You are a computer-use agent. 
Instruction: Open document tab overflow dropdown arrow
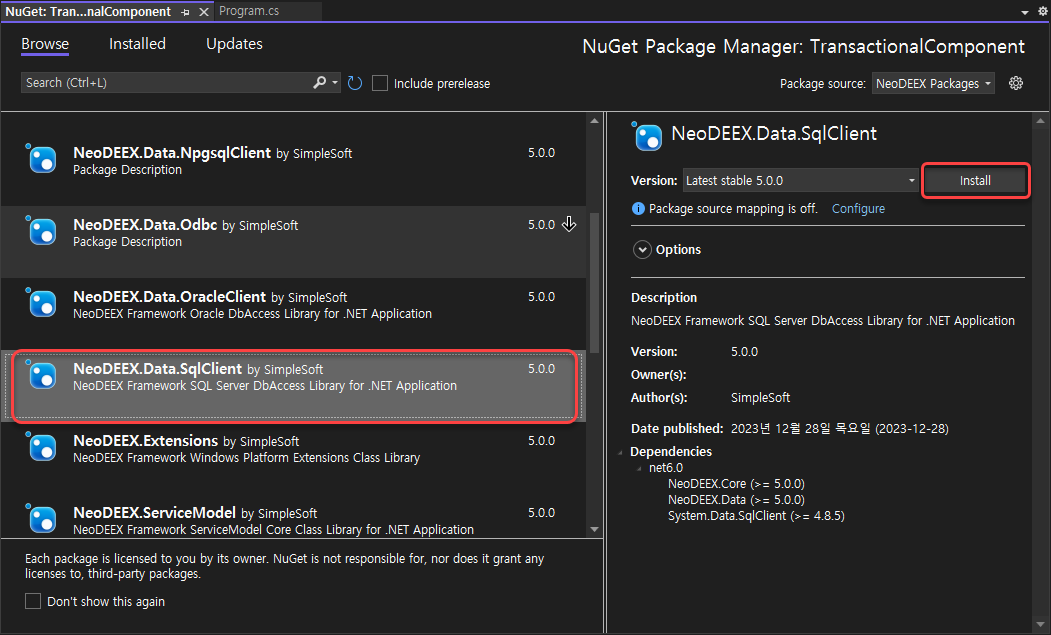coord(1025,12)
